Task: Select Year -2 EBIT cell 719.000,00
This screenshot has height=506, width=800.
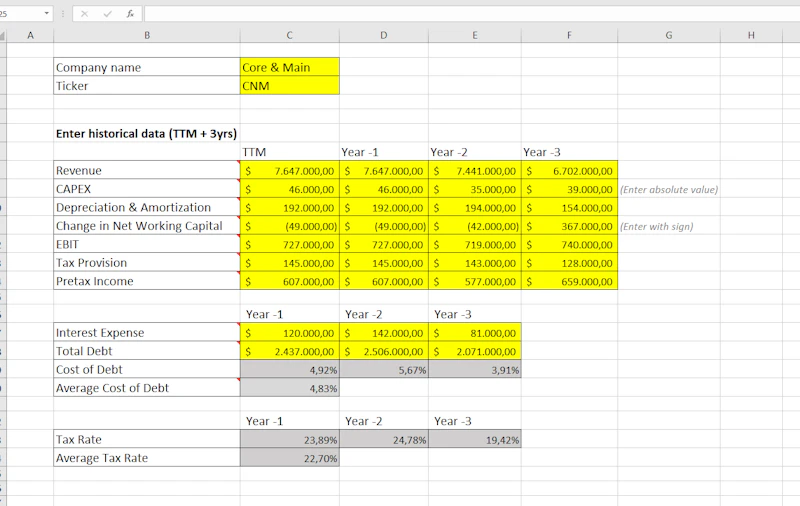Action: (x=474, y=244)
